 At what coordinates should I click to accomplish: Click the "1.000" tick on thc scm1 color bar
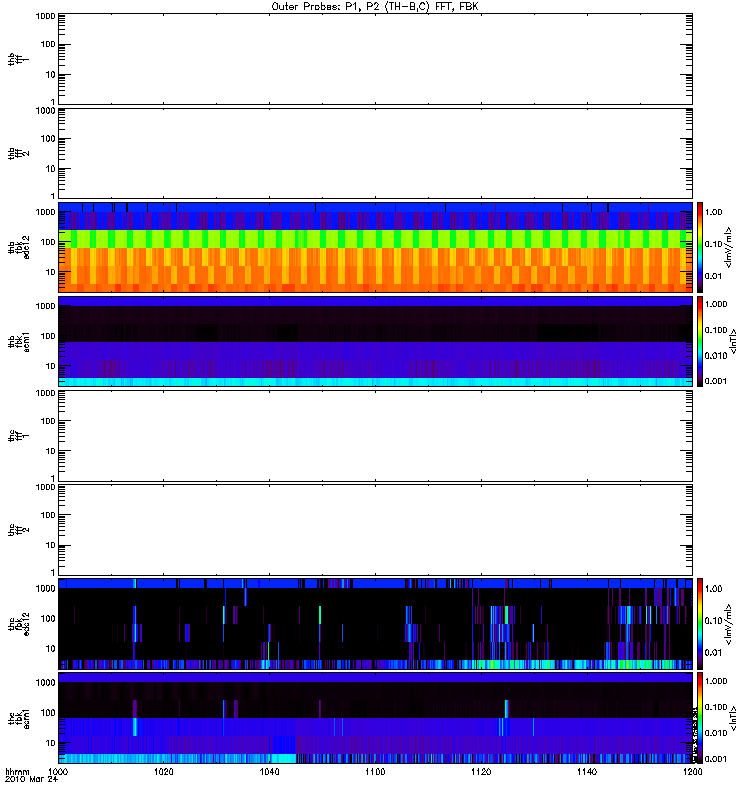pyautogui.click(x=716, y=681)
